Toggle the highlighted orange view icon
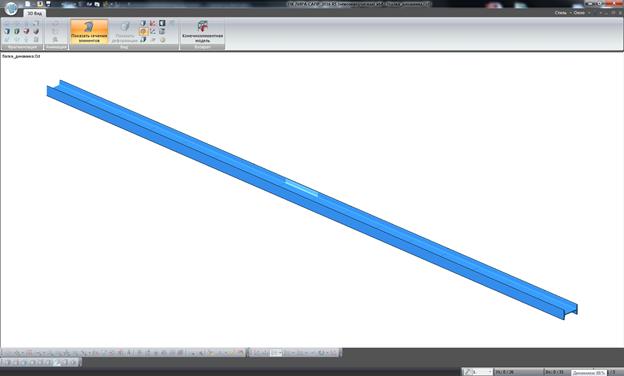The width and height of the screenshot is (624, 376). pyautogui.click(x=143, y=31)
